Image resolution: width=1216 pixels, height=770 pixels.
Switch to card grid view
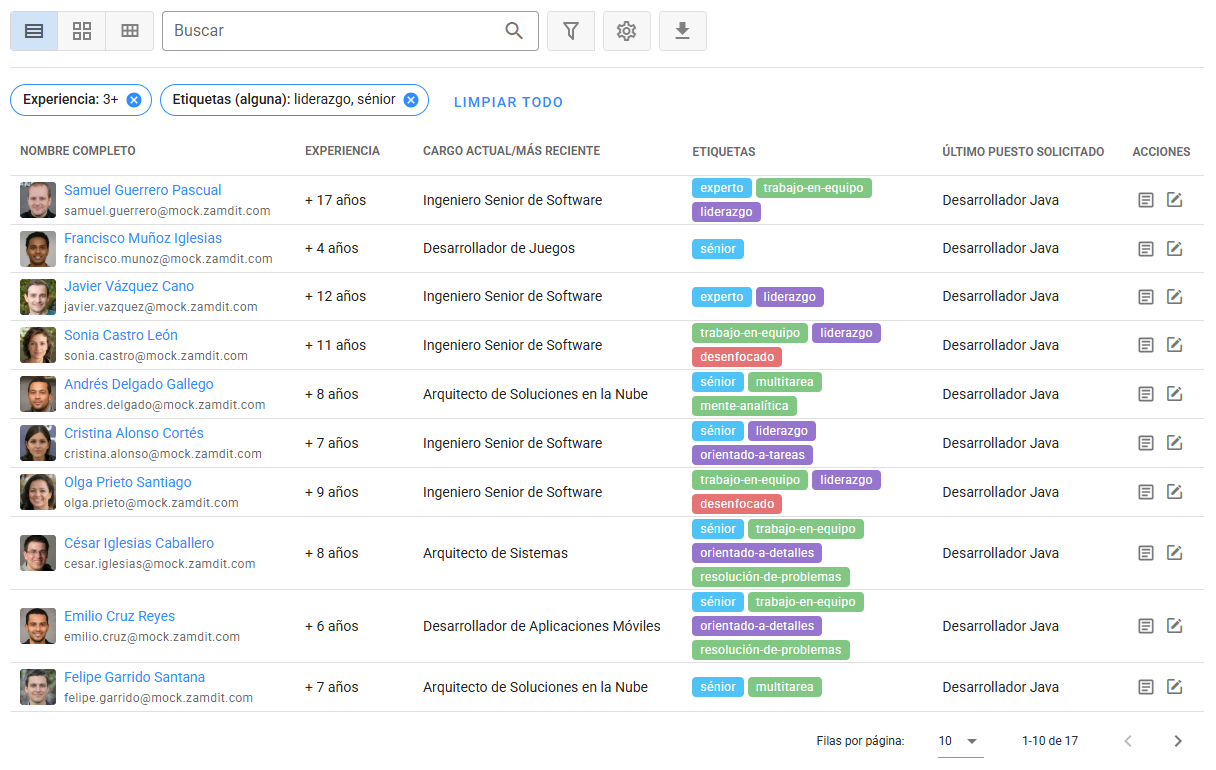pyautogui.click(x=81, y=31)
